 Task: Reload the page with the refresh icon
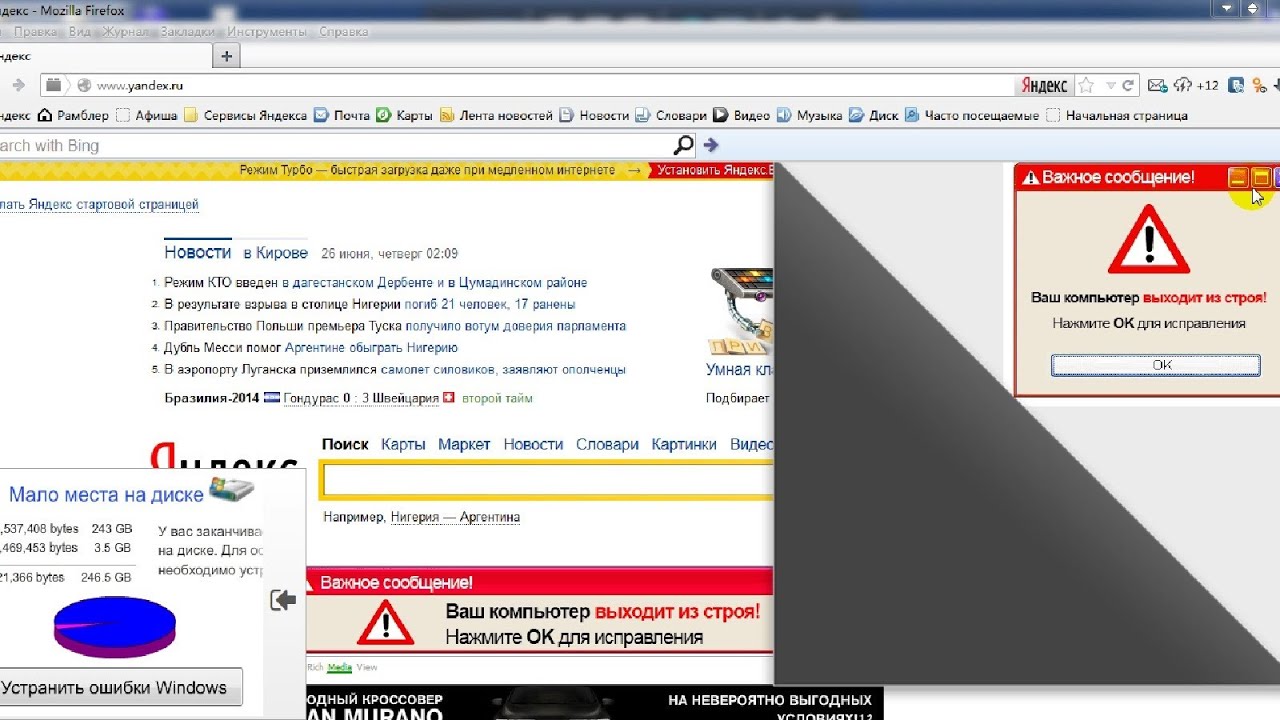point(1128,86)
